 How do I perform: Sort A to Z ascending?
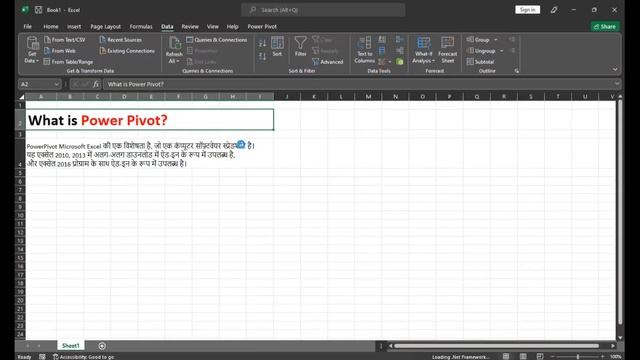[x=262, y=43]
